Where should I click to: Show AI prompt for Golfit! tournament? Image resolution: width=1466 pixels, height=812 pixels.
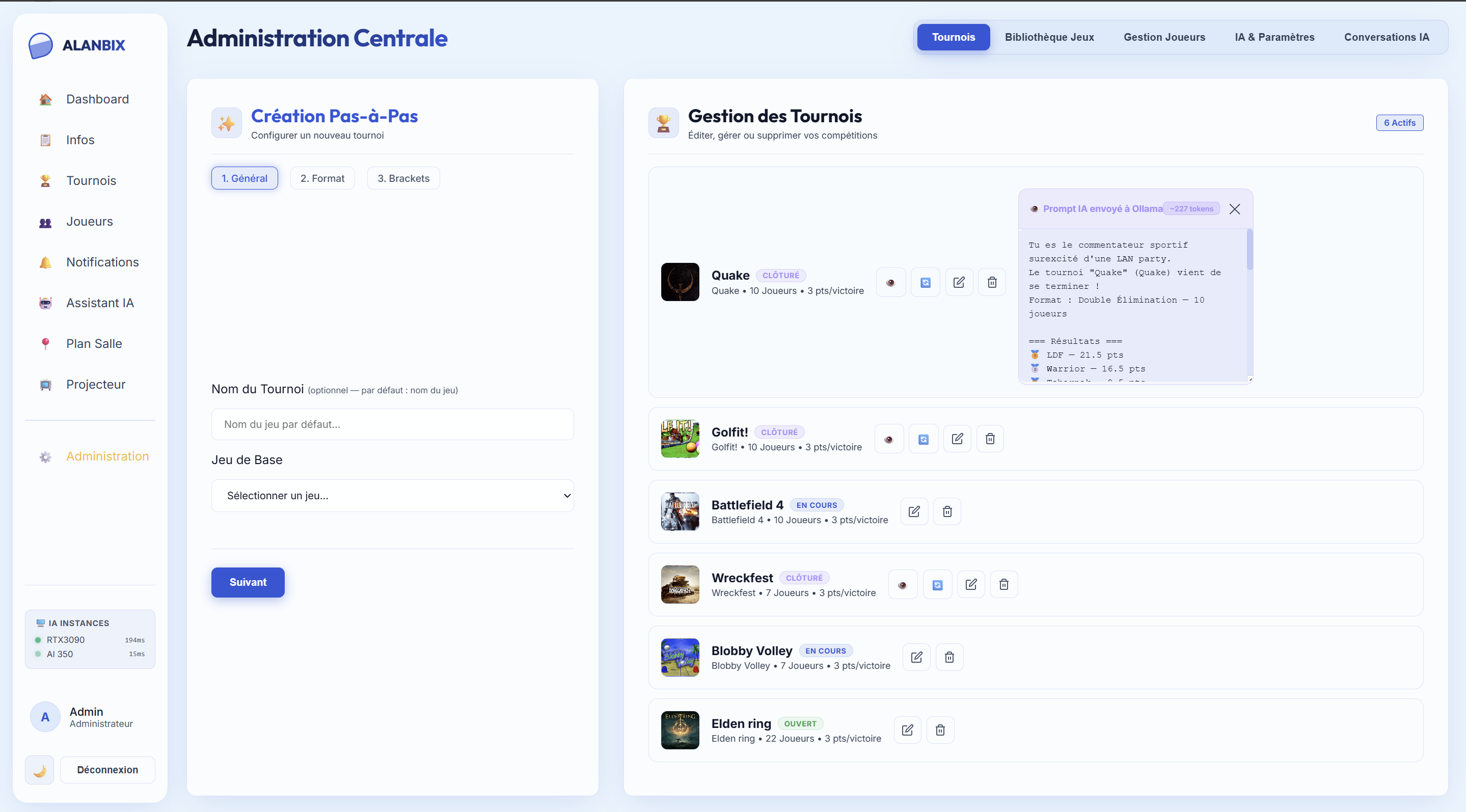(889, 439)
